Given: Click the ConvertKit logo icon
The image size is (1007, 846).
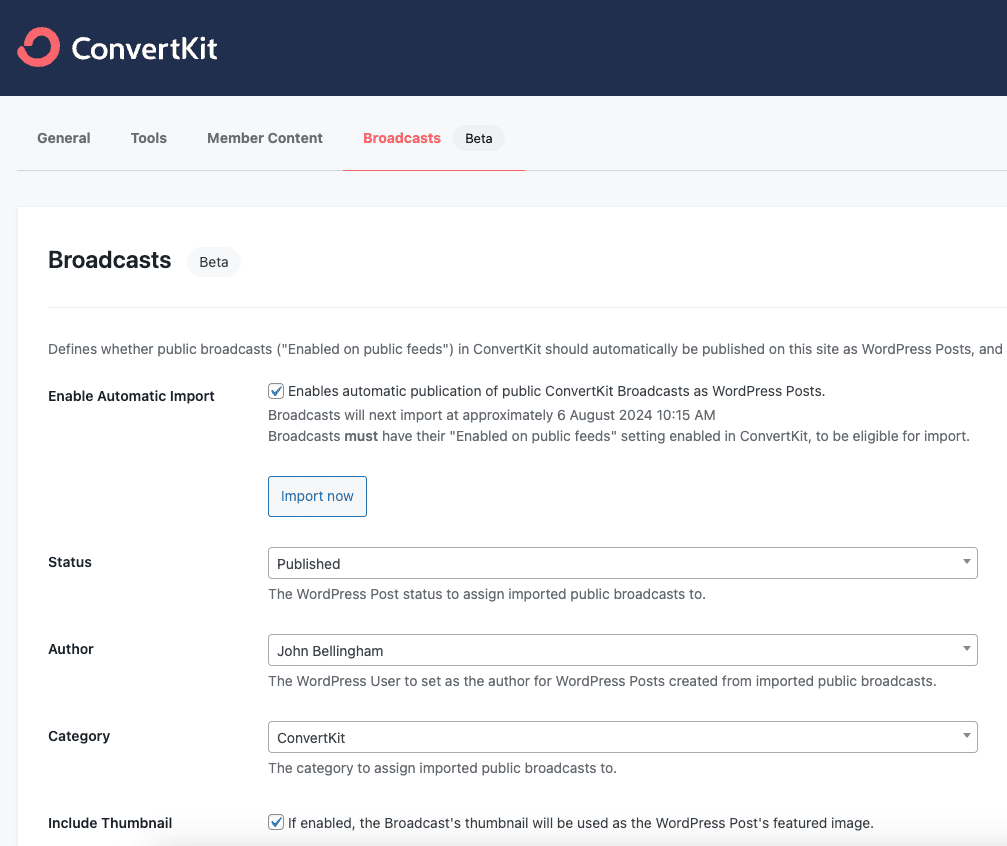Looking at the screenshot, I should [x=39, y=48].
